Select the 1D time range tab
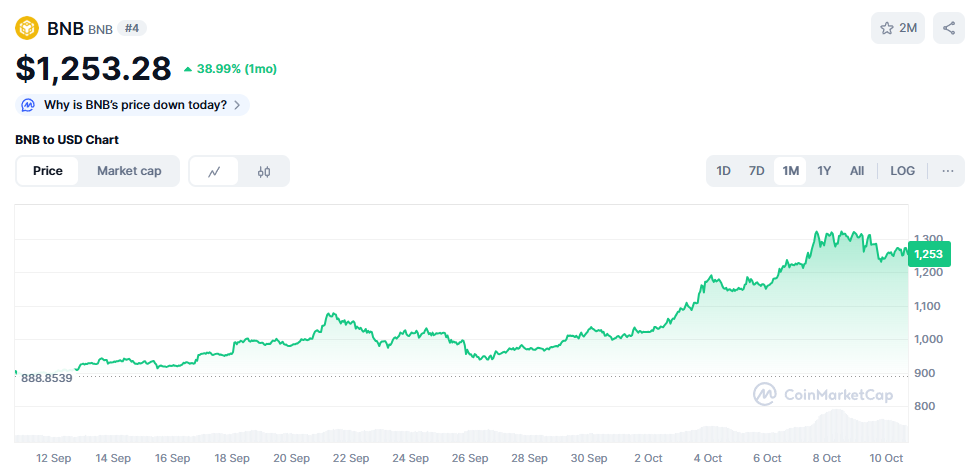 (x=723, y=171)
